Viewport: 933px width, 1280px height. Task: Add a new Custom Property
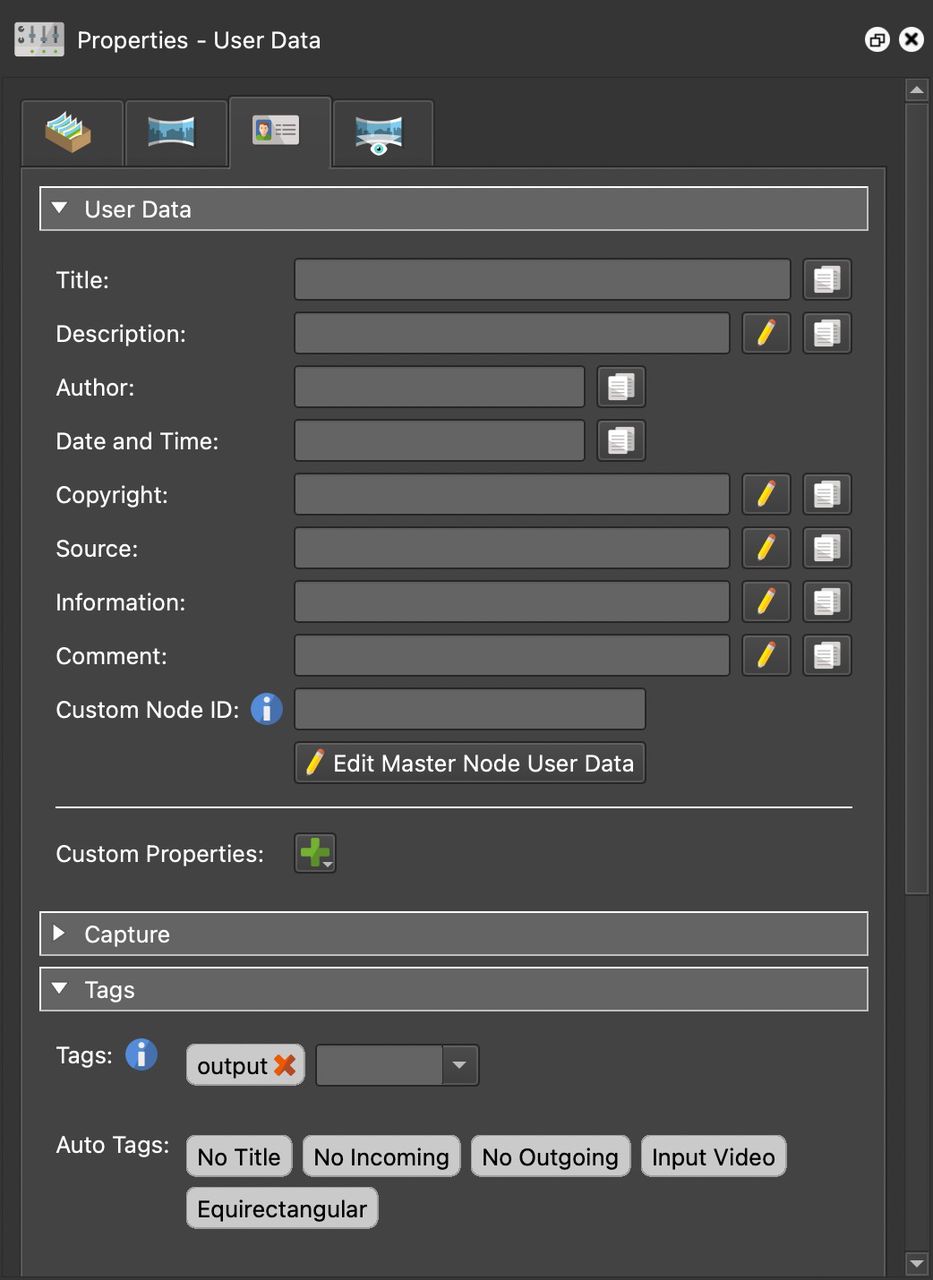pyautogui.click(x=314, y=853)
